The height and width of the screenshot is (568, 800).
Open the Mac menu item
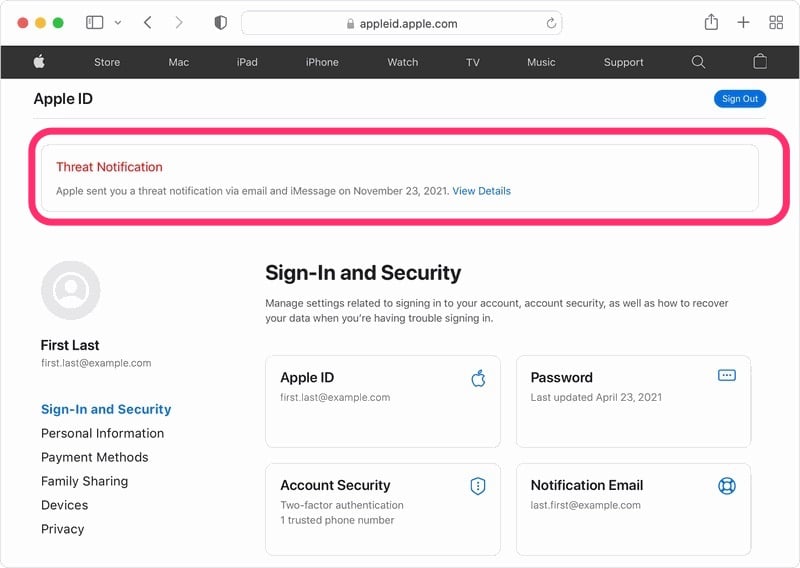(179, 62)
